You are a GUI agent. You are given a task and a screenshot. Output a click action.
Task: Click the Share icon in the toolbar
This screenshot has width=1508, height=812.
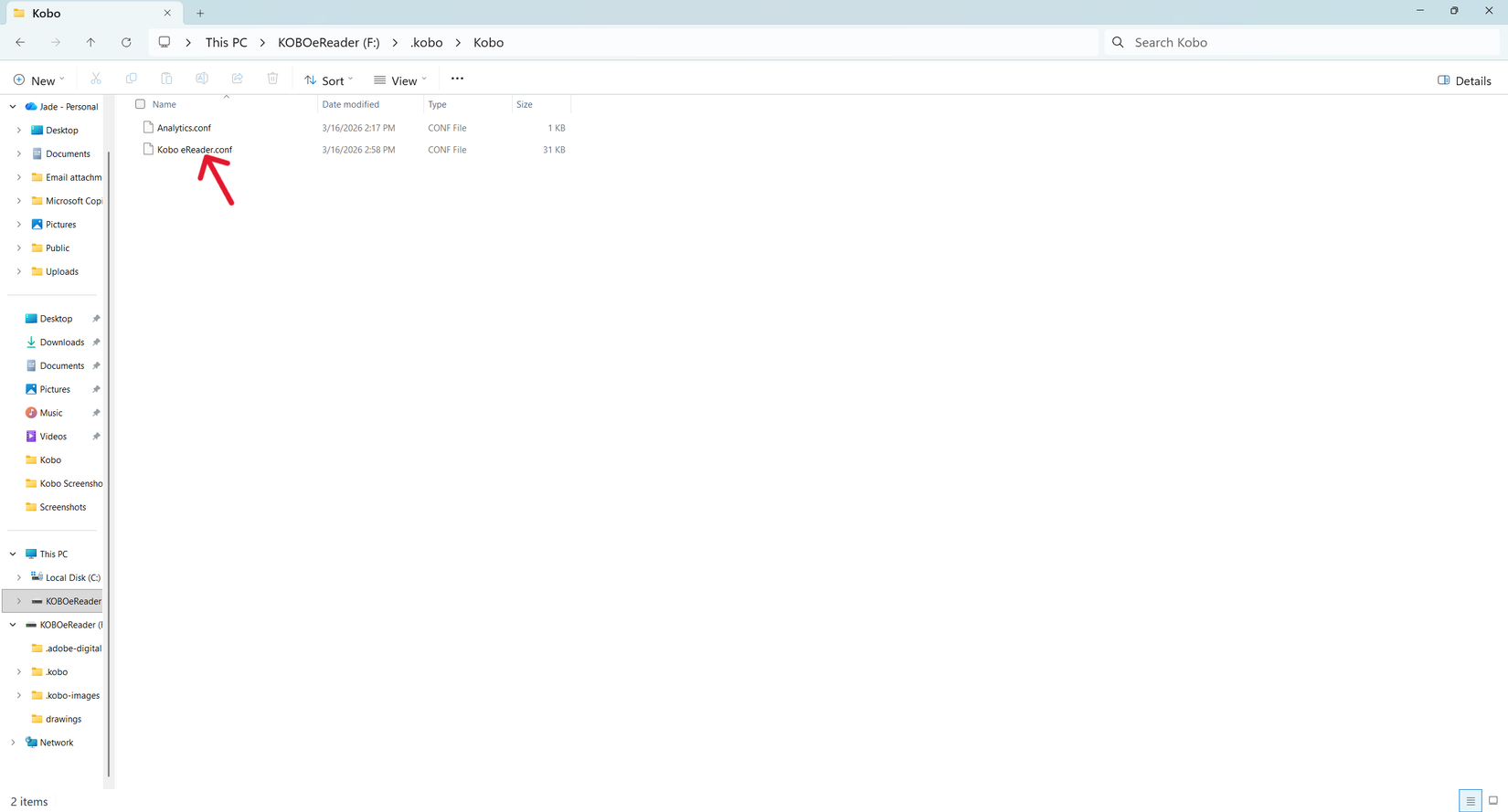tap(238, 79)
